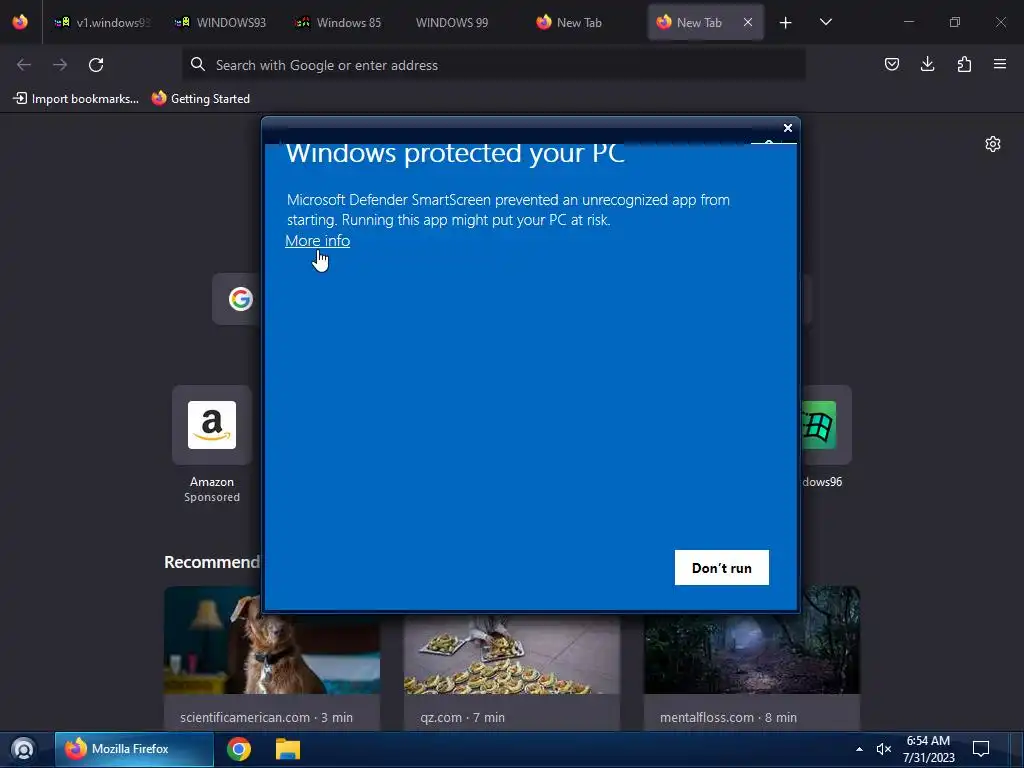Reload the current page
The image size is (1024, 768).
(x=96, y=65)
